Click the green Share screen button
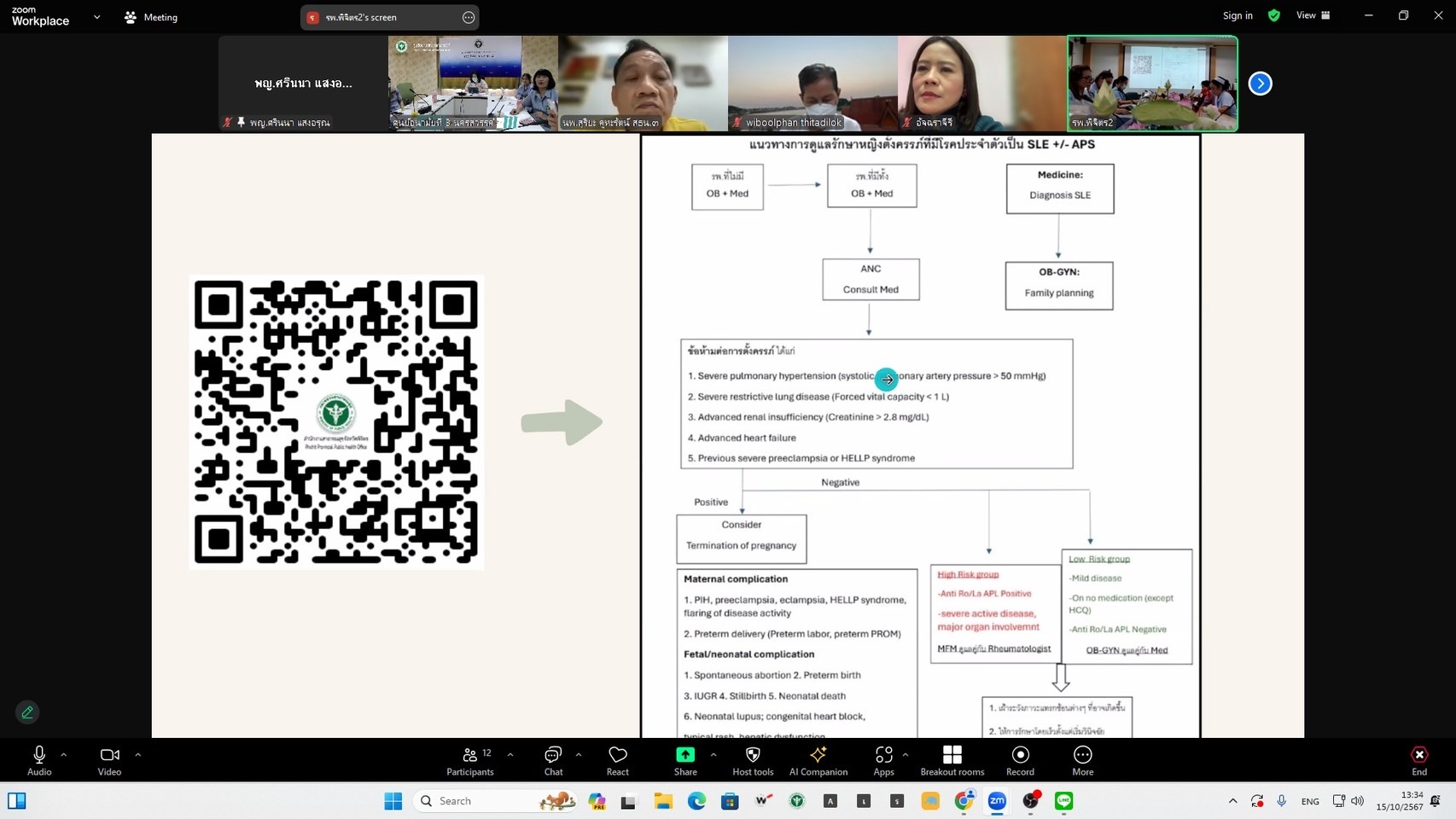1456x819 pixels. tap(685, 760)
